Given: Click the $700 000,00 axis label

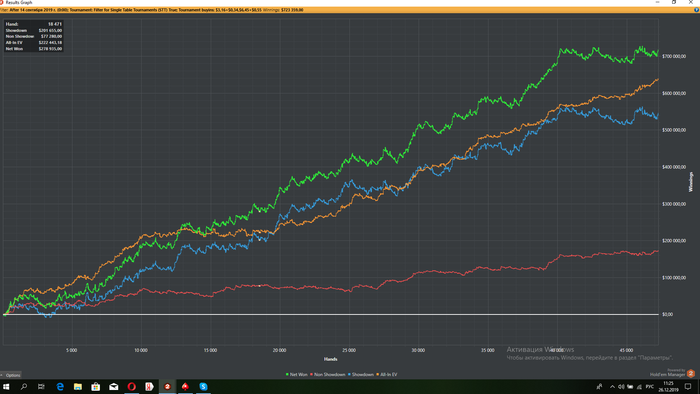Looking at the screenshot, I should [x=674, y=57].
